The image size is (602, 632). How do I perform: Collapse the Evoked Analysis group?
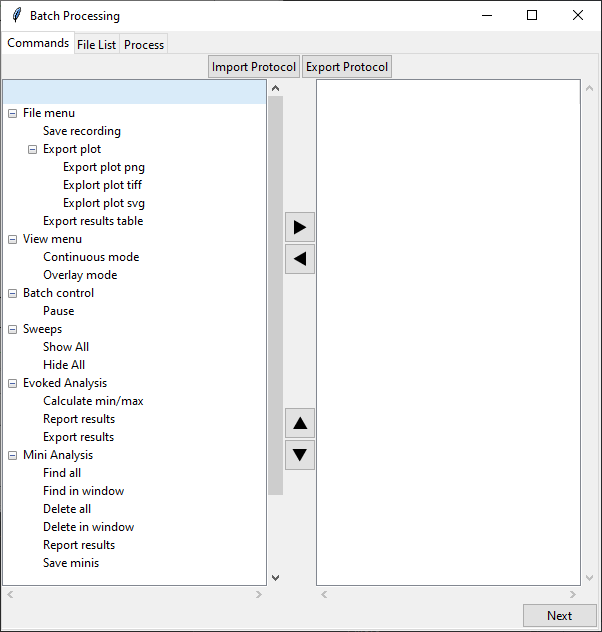click(x=12, y=383)
